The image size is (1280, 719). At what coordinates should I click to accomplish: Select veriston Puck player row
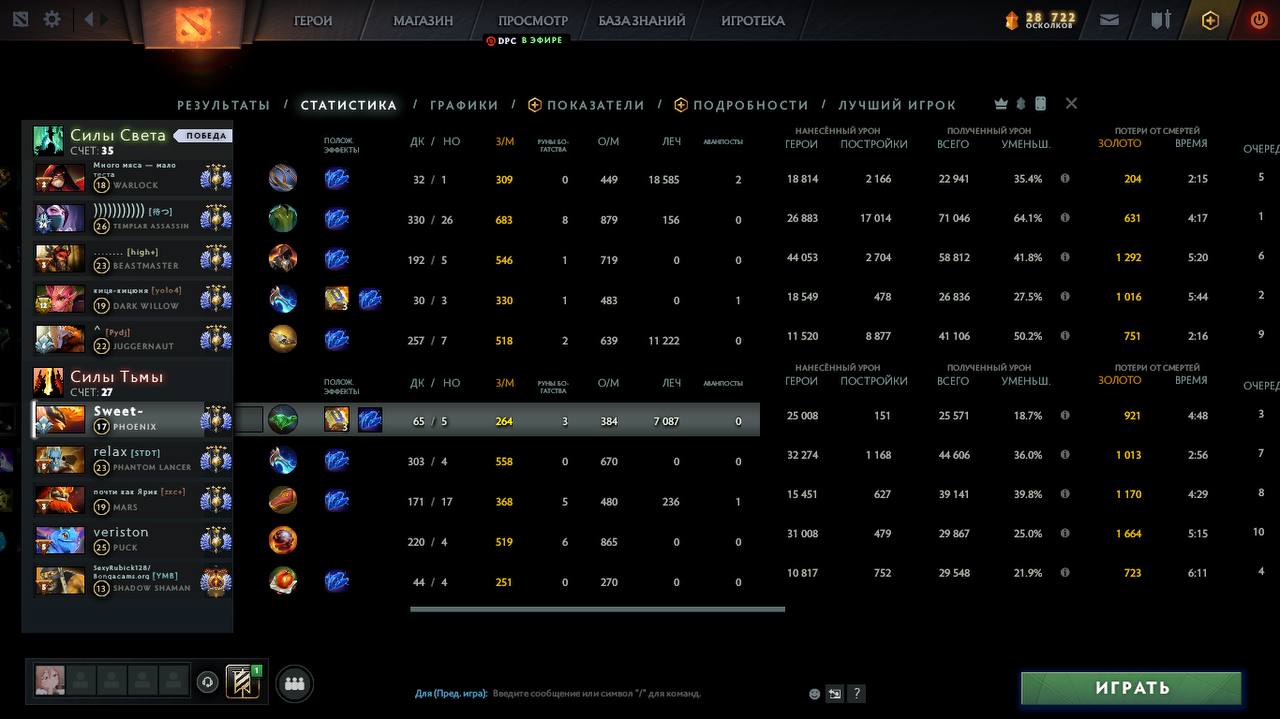pos(132,540)
